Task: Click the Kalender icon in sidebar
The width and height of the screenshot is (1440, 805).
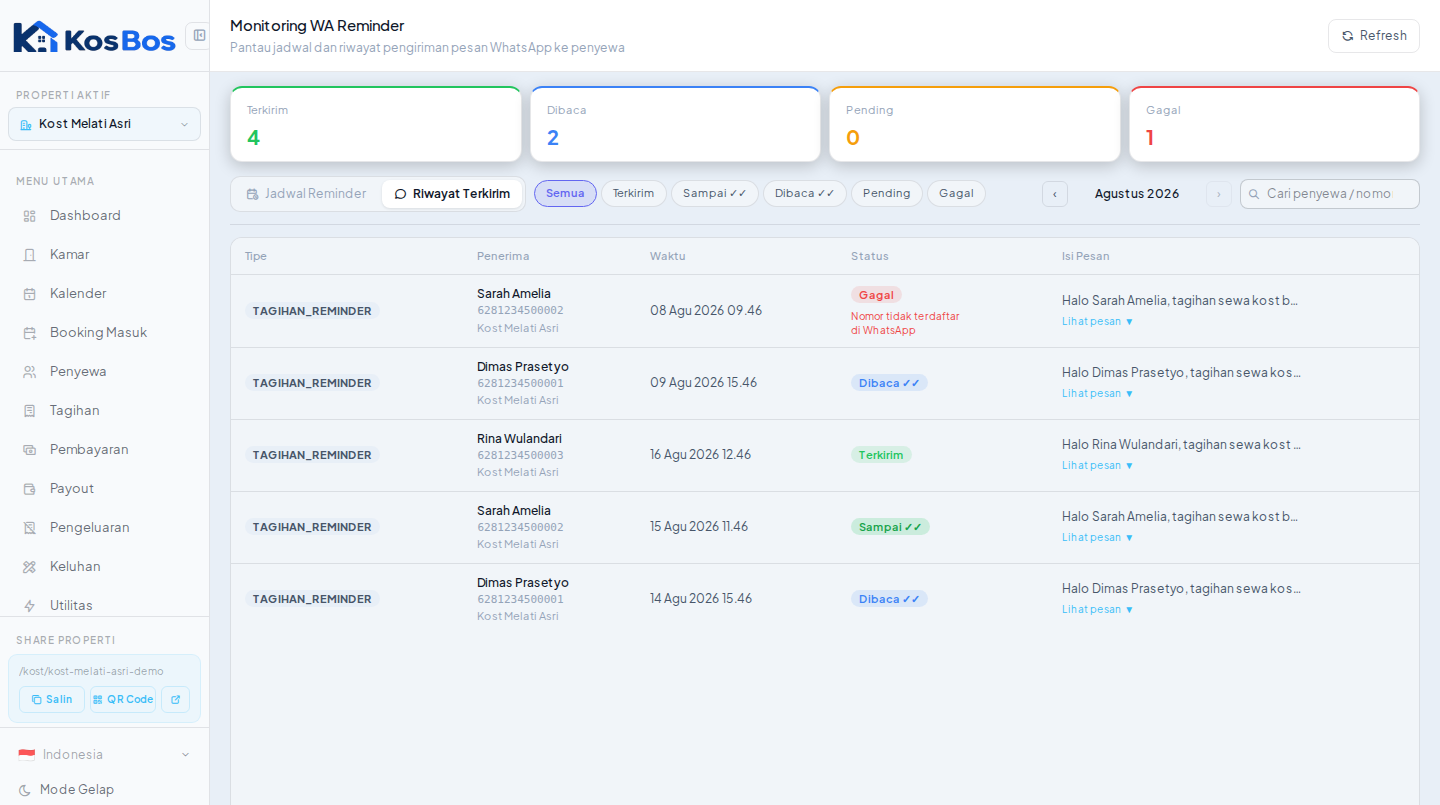Action: (29, 294)
